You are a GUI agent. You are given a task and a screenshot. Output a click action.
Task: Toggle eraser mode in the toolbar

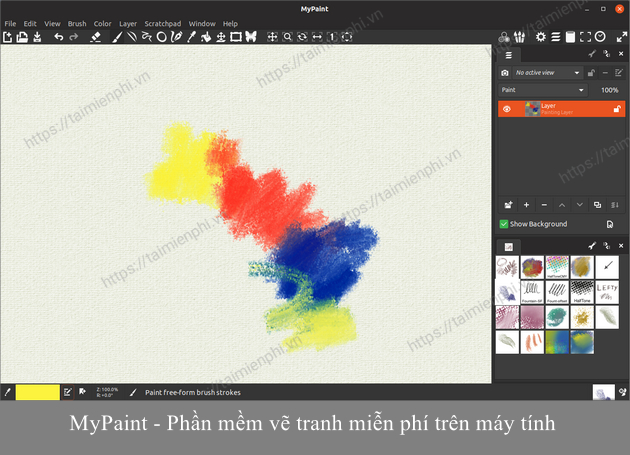[x=96, y=37]
